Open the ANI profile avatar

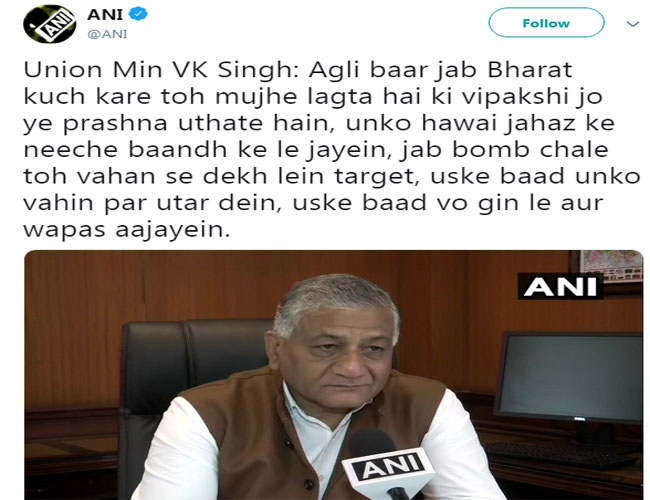tap(49, 24)
